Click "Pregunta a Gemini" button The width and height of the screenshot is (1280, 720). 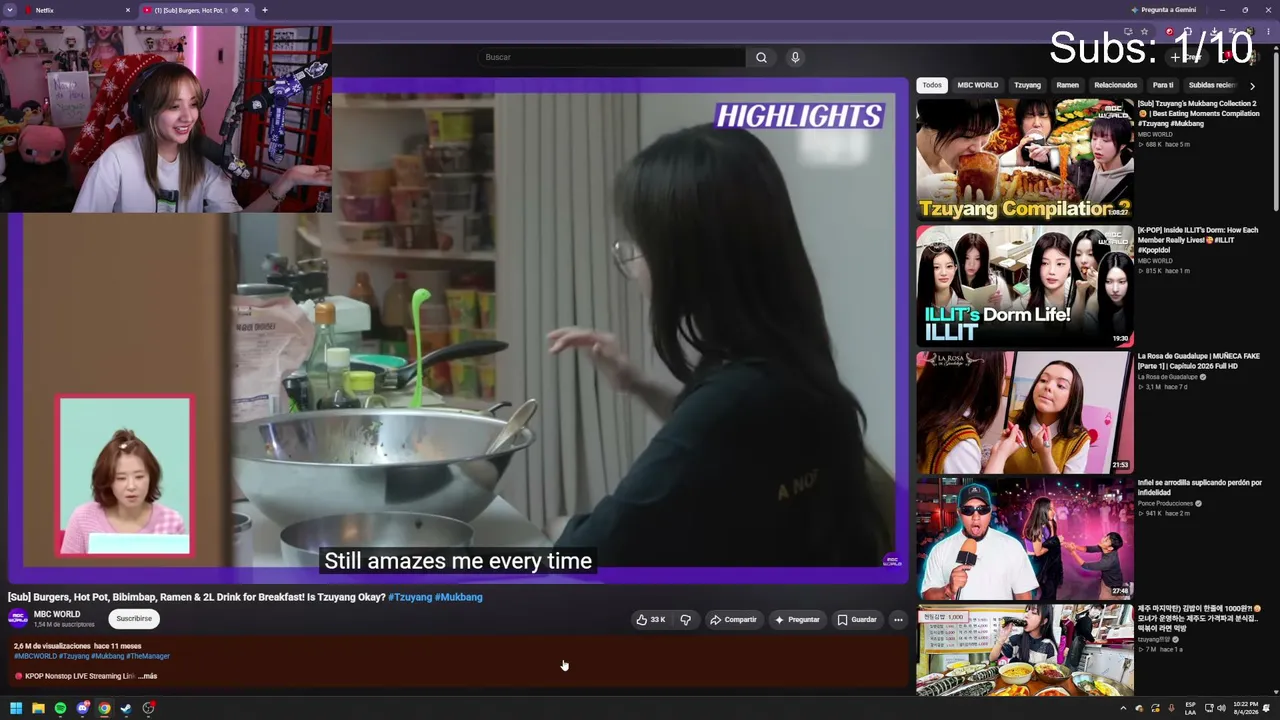click(x=1163, y=10)
